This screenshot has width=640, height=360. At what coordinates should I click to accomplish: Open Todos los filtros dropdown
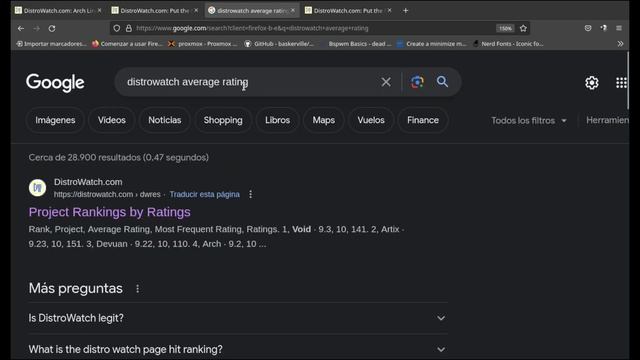529,120
